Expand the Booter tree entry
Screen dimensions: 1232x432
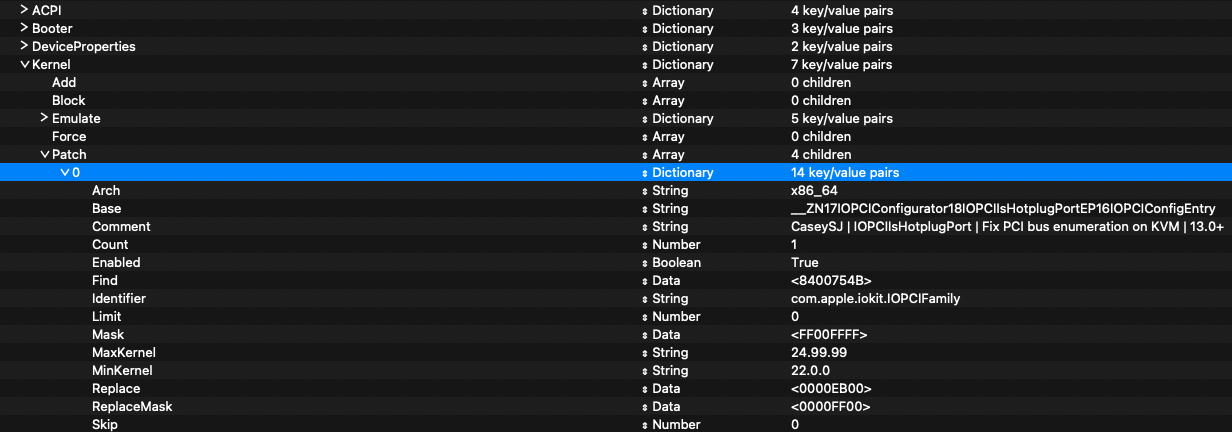pos(24,28)
